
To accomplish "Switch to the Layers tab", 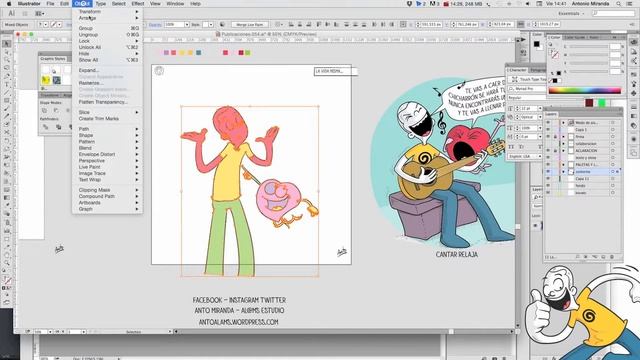I will pos(551,114).
